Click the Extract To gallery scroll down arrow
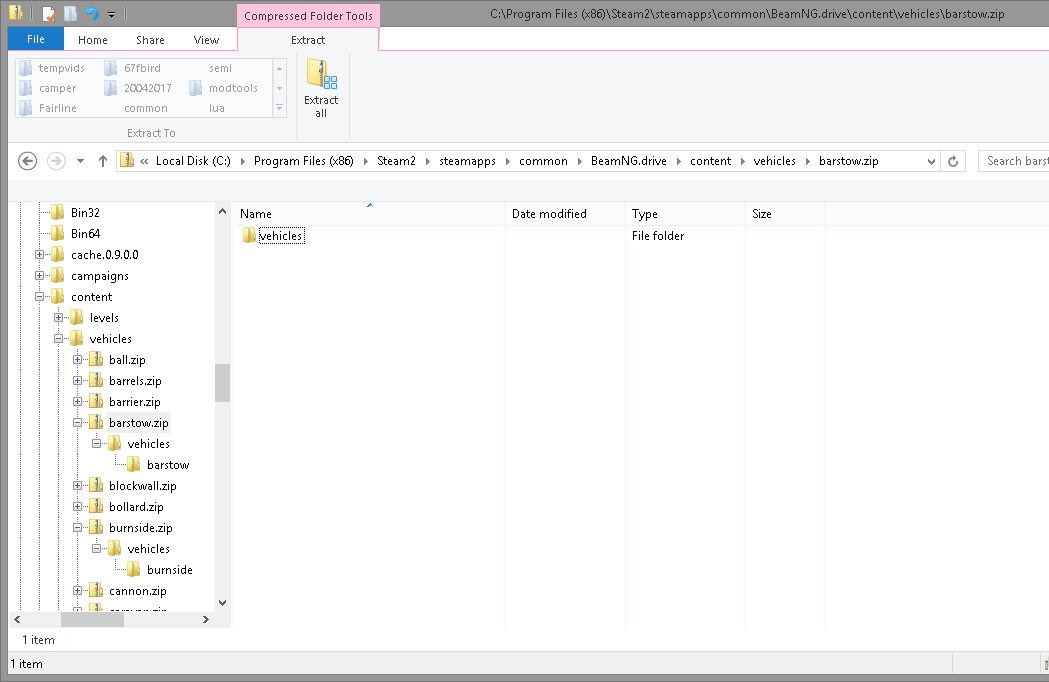This screenshot has height=682, width=1049. point(280,88)
